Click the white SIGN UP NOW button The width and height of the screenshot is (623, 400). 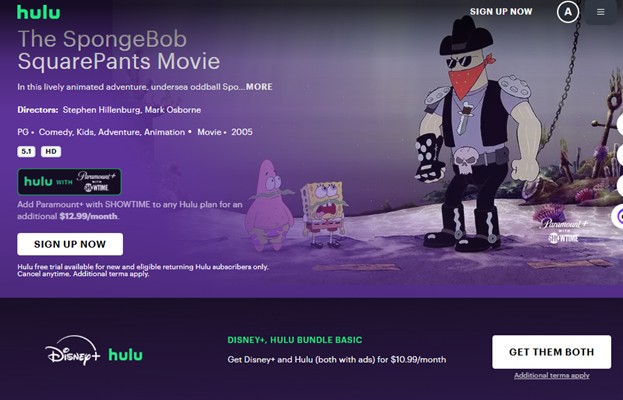pyautogui.click(x=70, y=244)
